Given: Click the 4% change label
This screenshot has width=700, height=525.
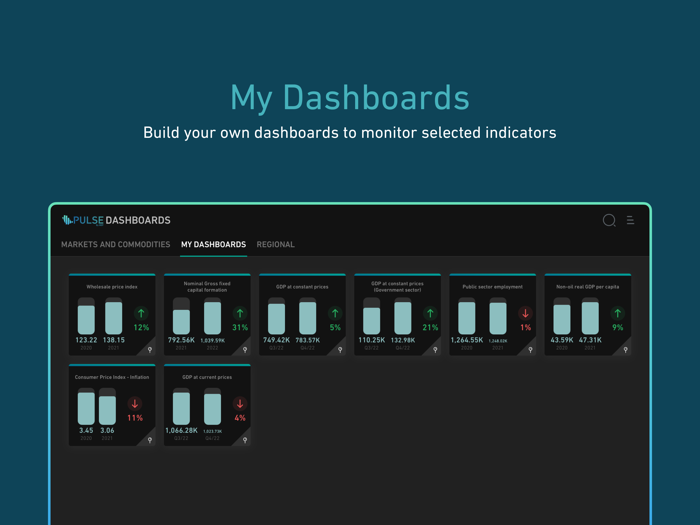Looking at the screenshot, I should pos(240,418).
